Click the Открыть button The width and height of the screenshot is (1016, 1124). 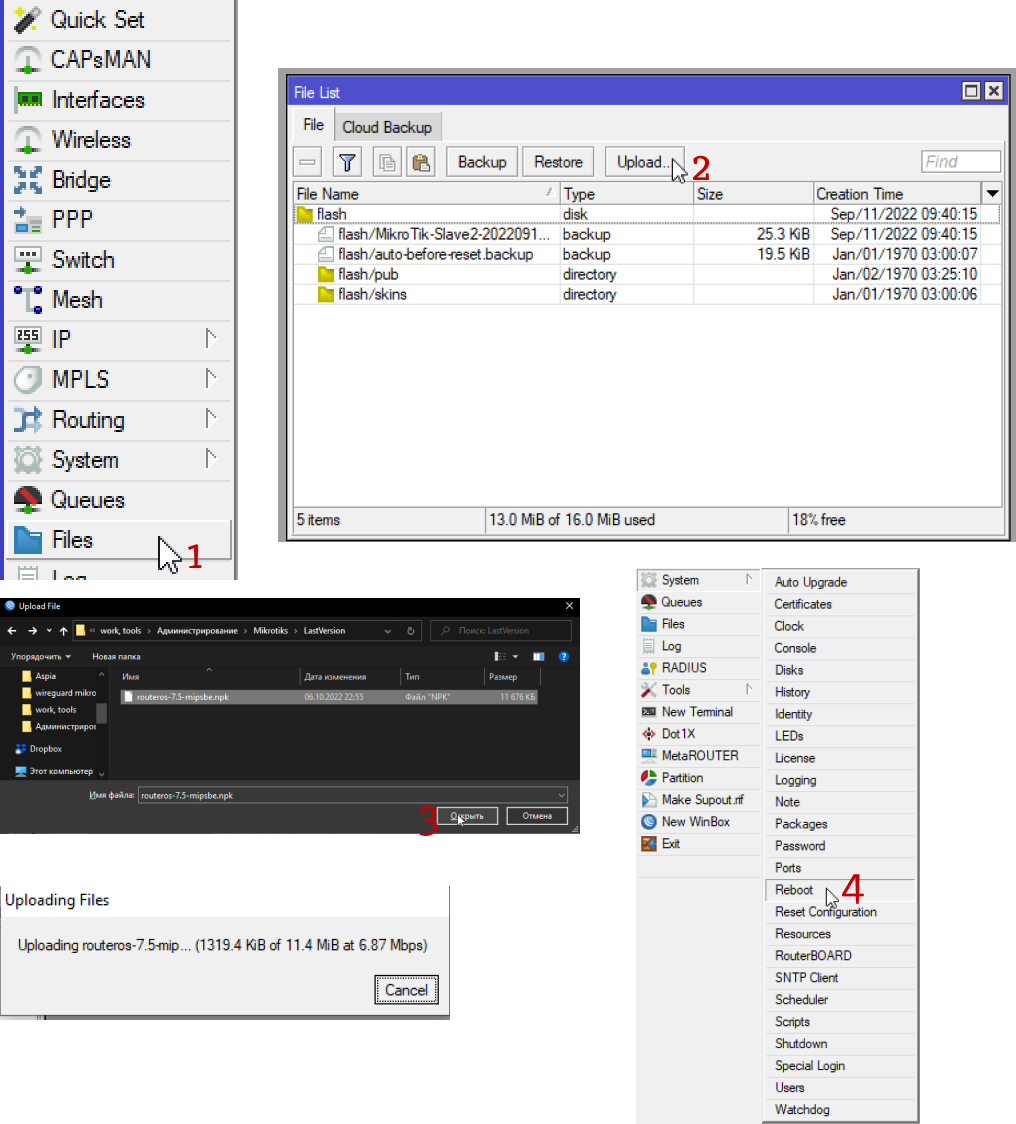pyautogui.click(x=467, y=816)
